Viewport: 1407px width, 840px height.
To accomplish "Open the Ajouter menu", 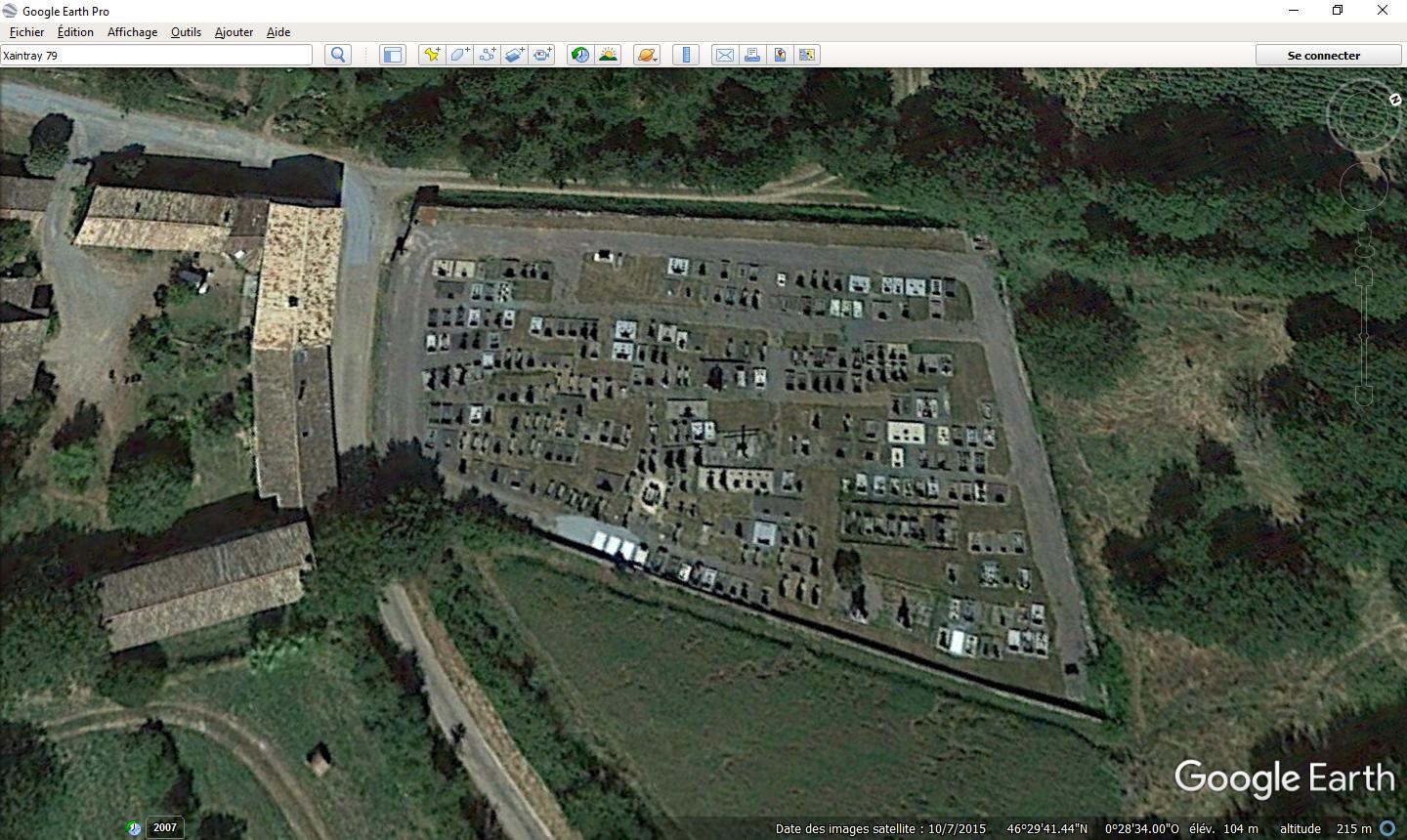I will (x=234, y=32).
